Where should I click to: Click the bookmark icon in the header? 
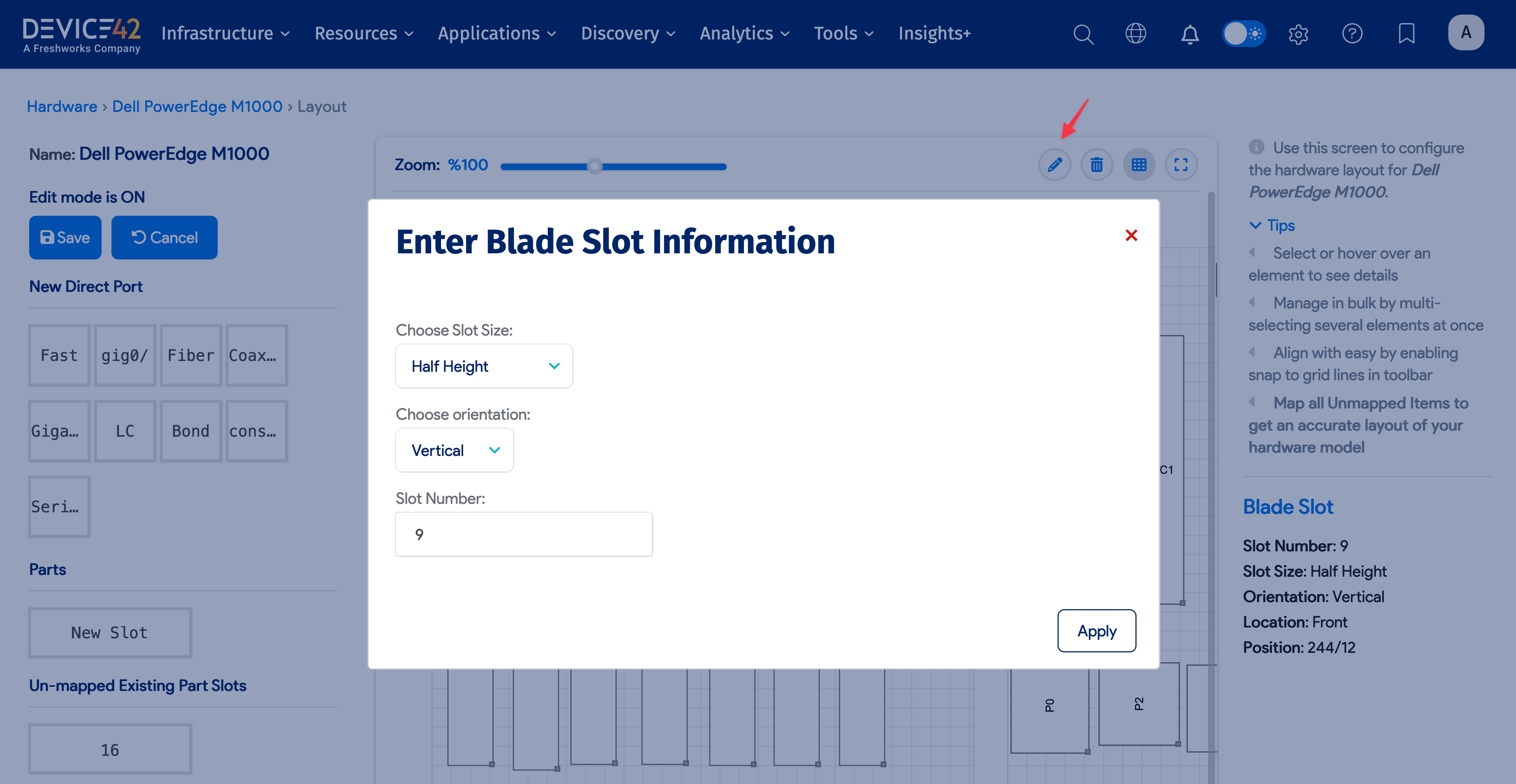pos(1406,33)
